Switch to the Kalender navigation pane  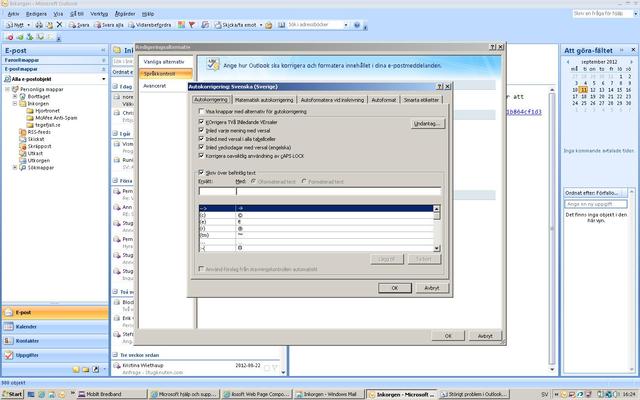[x=55, y=327]
